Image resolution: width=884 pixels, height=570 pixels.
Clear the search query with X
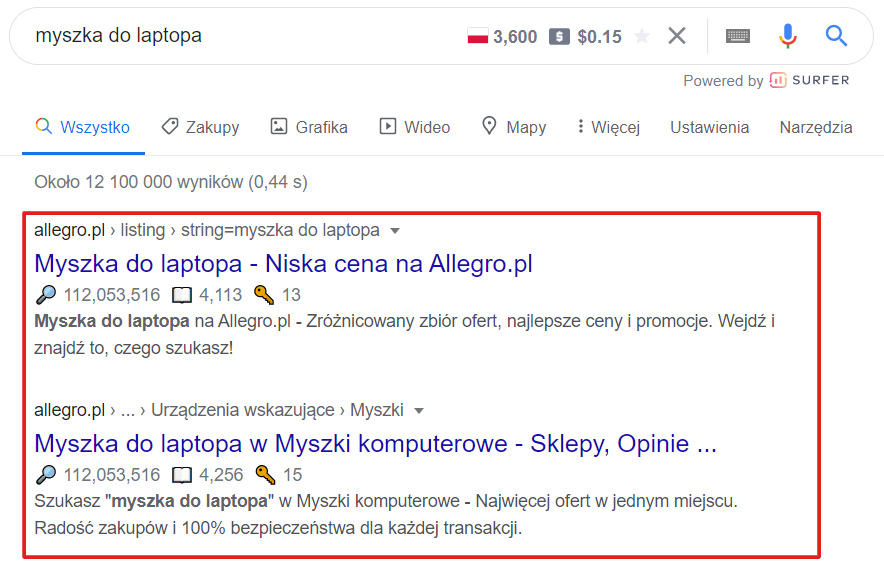677,36
